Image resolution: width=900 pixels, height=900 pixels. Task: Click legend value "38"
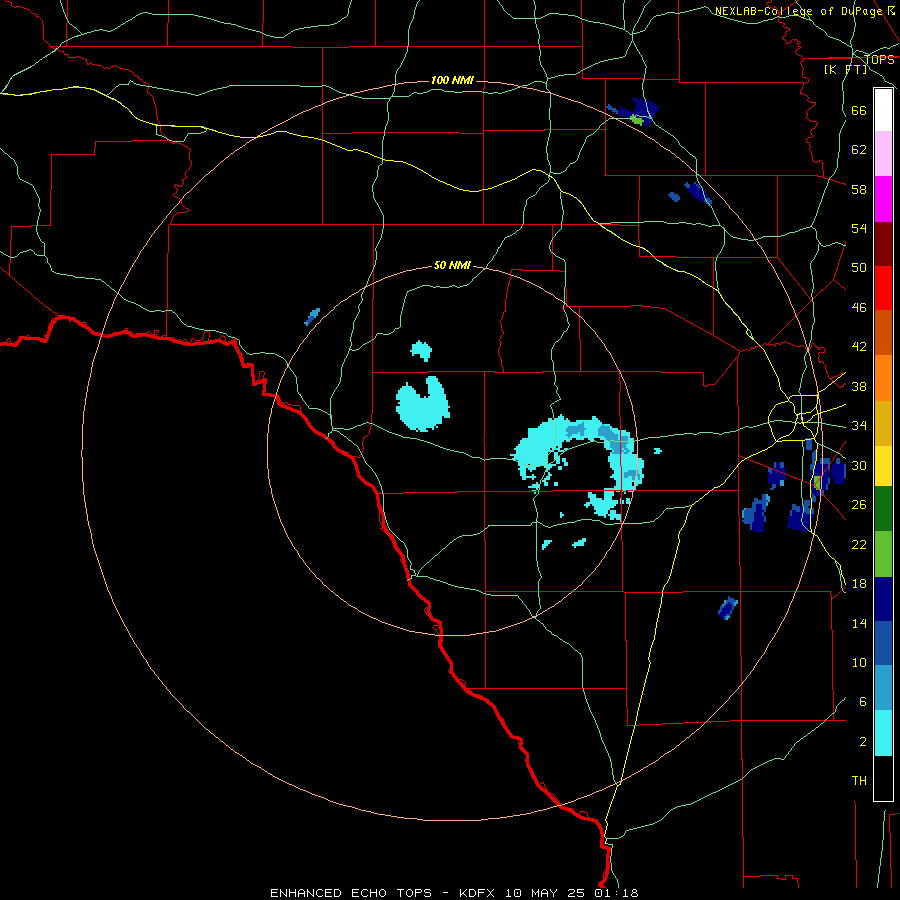point(859,386)
